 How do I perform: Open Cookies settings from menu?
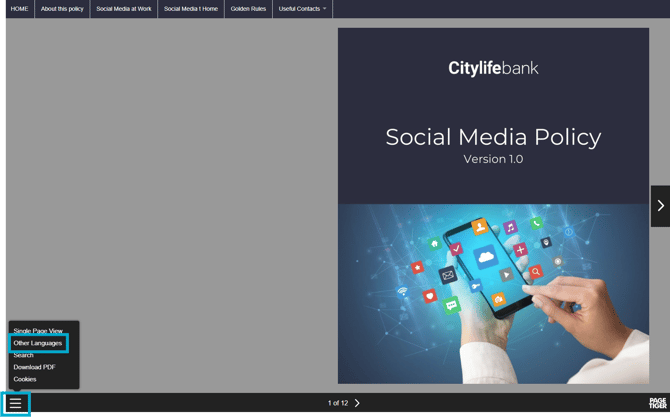[25, 379]
